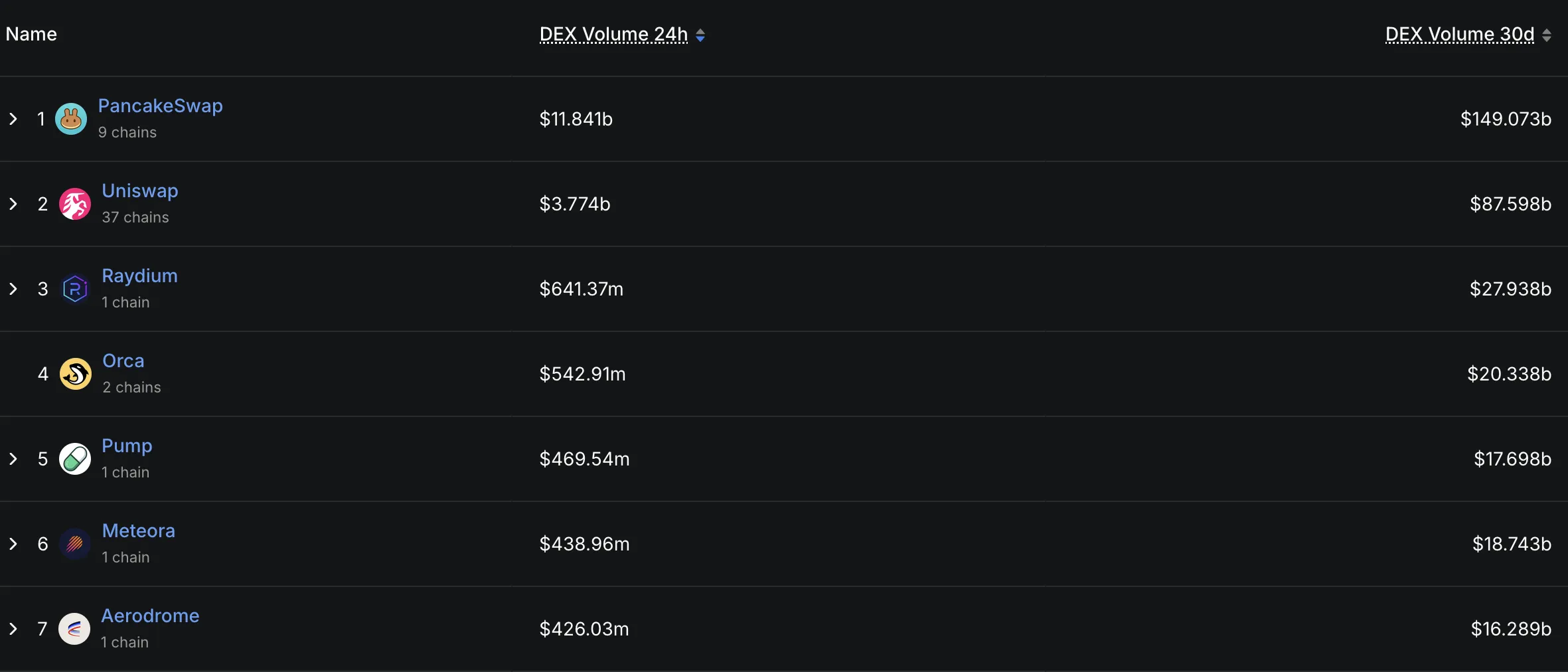Click the PancakeSwap bunny logo icon
Screen dimensions: 1568x672
tap(71, 119)
